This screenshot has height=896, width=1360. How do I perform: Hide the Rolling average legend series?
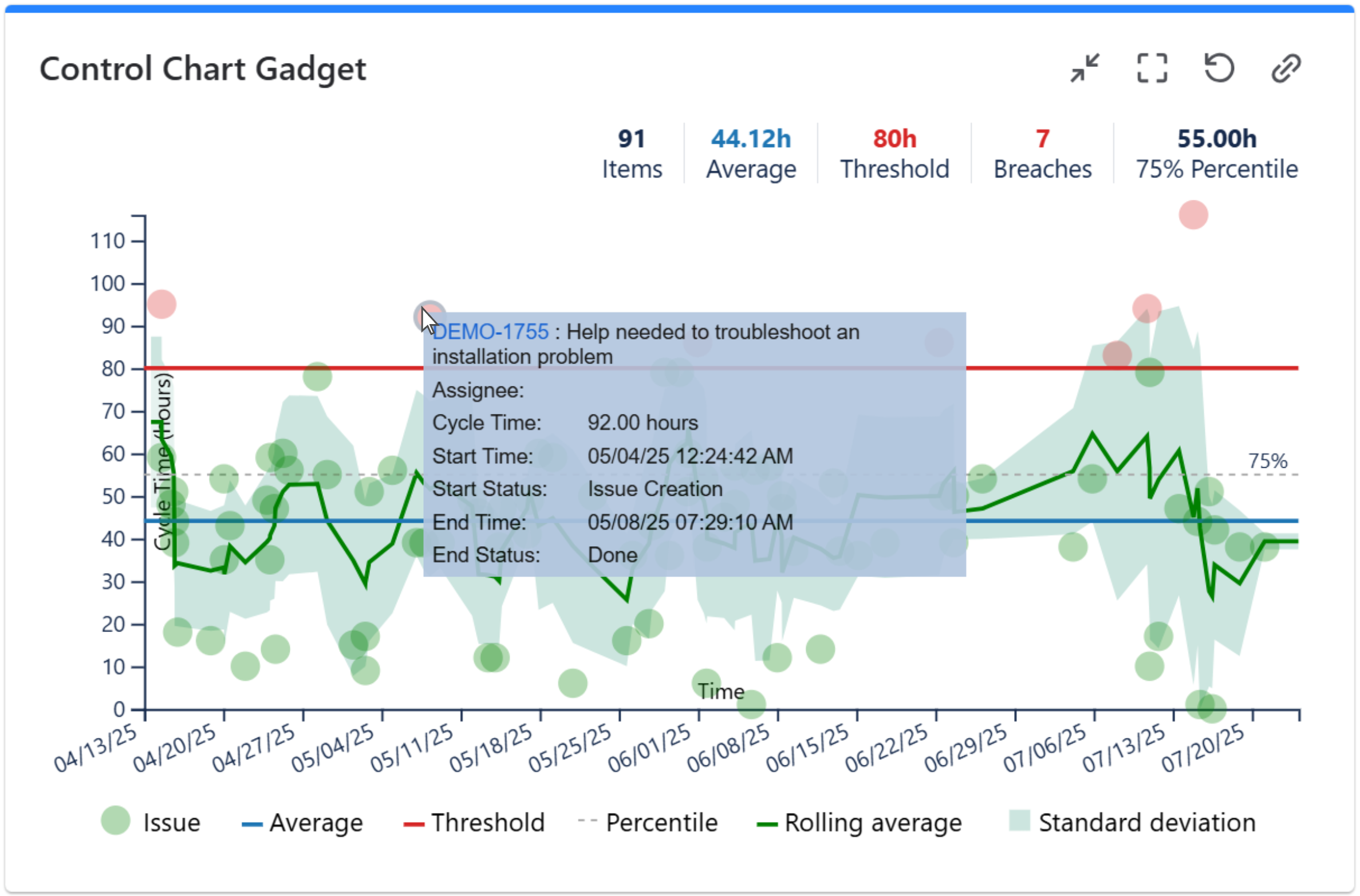pyautogui.click(x=872, y=822)
